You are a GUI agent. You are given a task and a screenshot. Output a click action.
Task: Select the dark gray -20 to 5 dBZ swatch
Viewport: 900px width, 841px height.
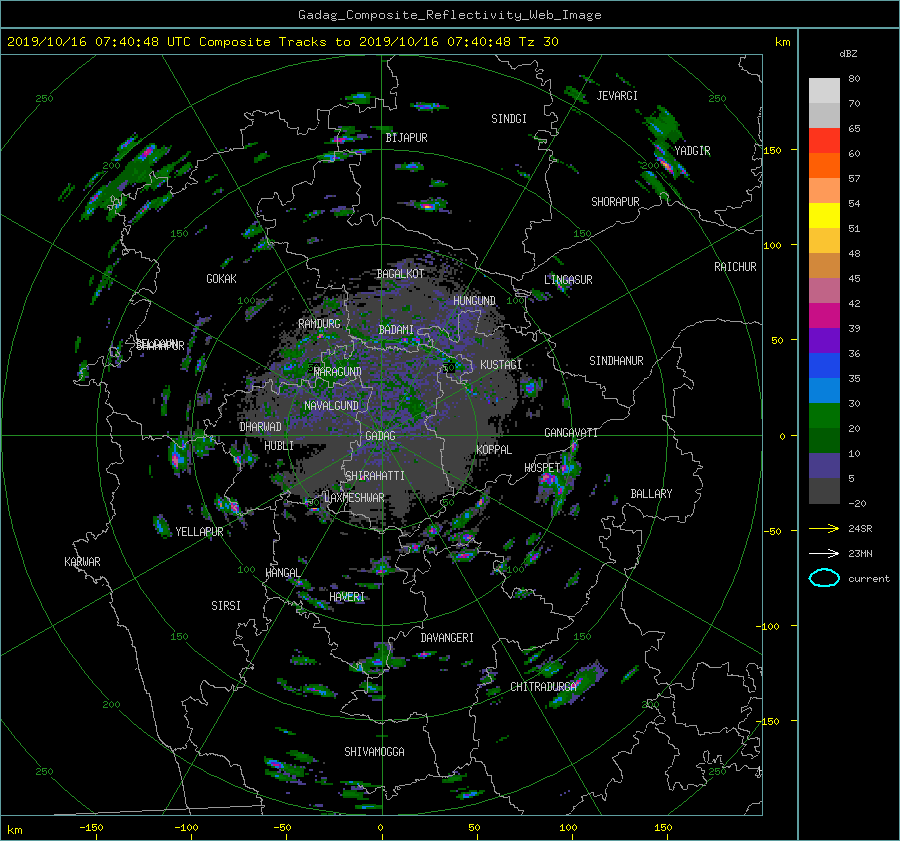pos(824,491)
